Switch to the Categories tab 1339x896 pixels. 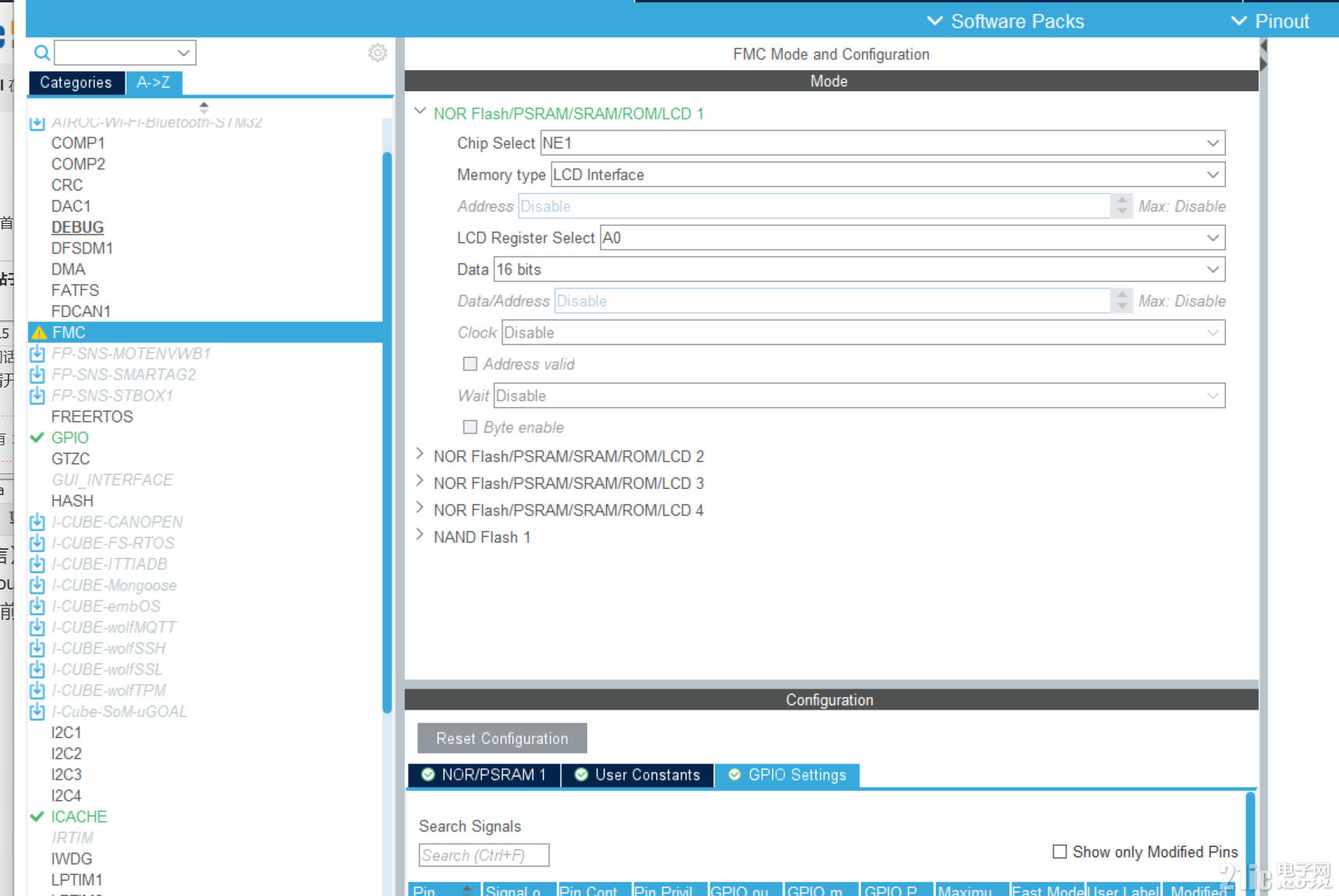(76, 83)
